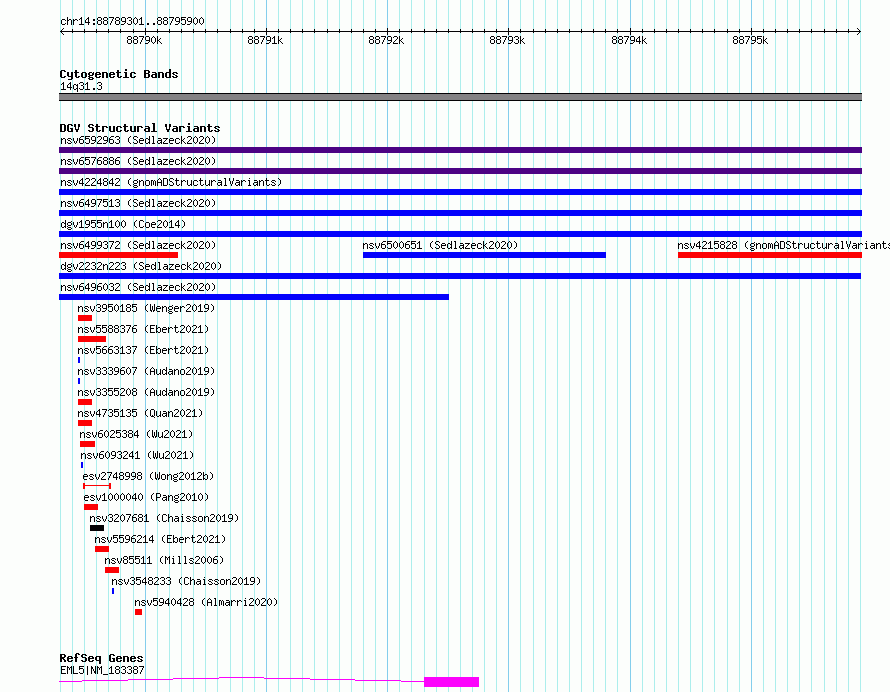Click the Cytogenetic Bands track title
The height and width of the screenshot is (692, 890).
[x=119, y=74]
